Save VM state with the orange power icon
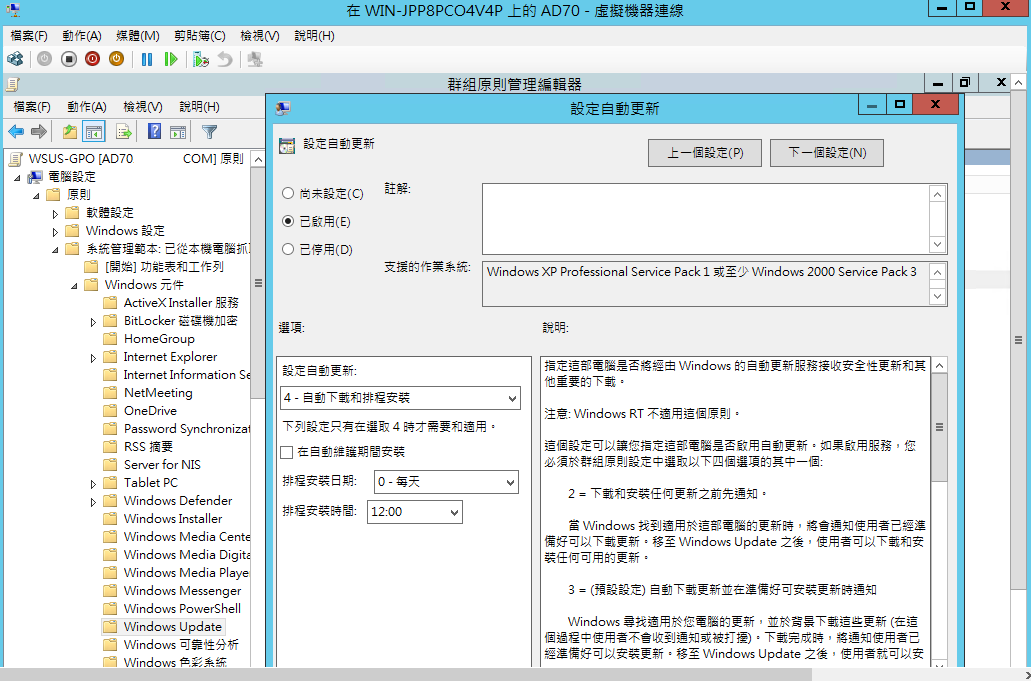 116,59
